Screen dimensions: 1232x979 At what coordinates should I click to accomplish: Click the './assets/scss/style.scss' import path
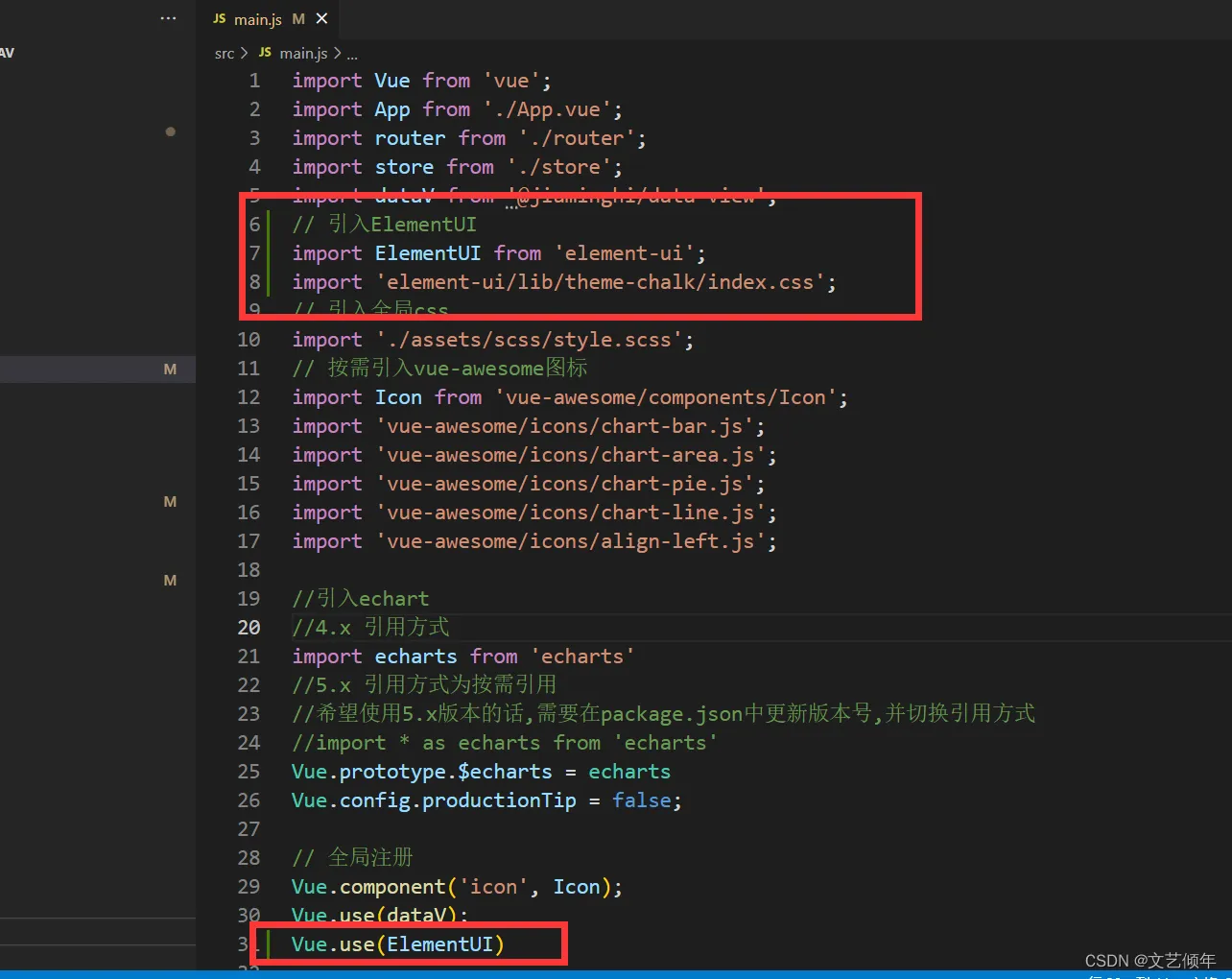point(530,340)
